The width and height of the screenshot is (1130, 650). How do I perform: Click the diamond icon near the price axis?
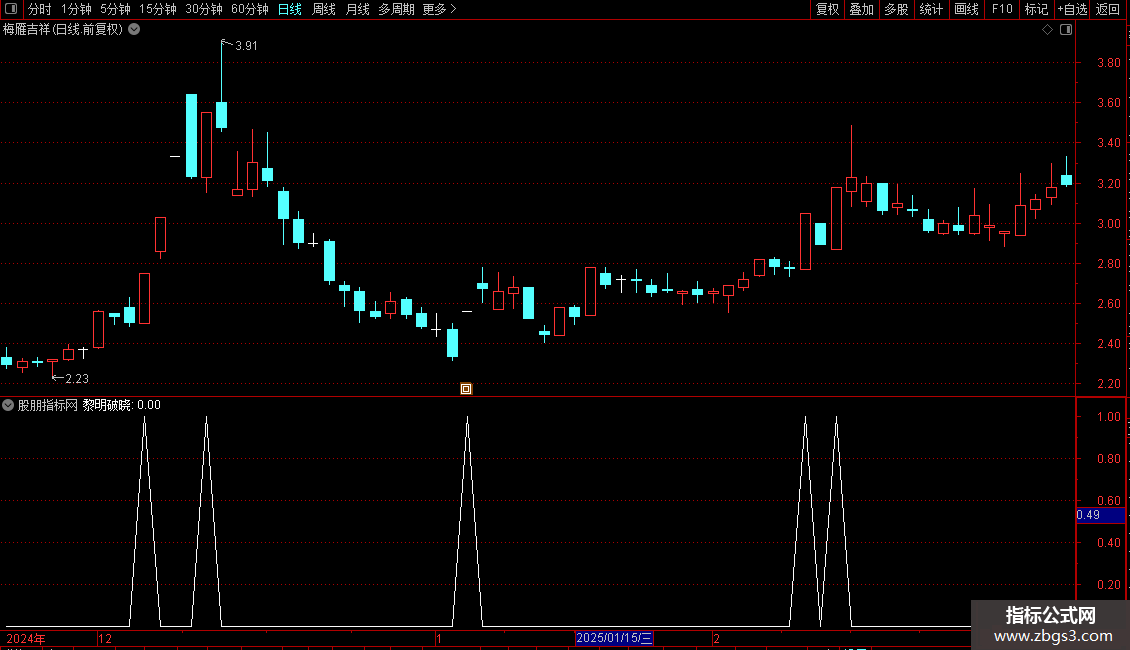coord(1048,30)
